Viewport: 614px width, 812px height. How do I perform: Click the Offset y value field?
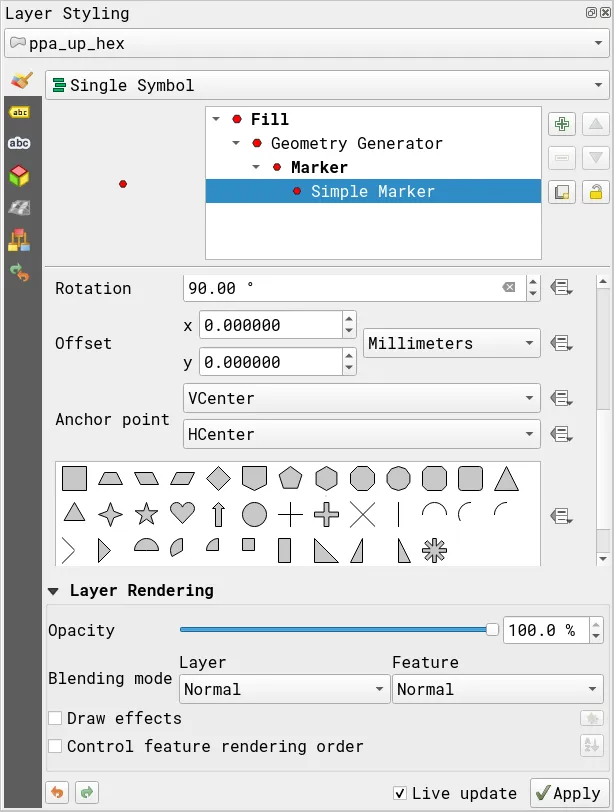click(271, 361)
